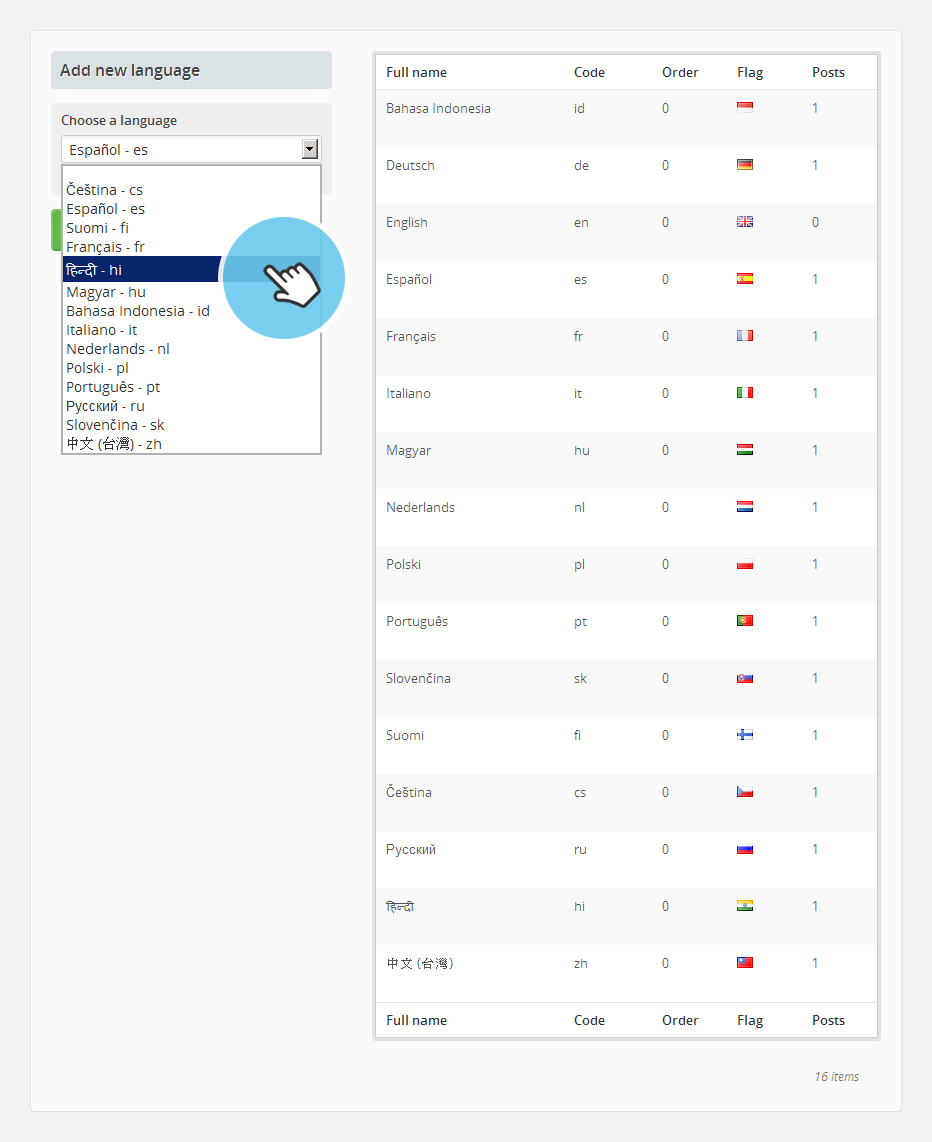Click the Spanish flag in Español row
Image resolution: width=932 pixels, height=1142 pixels.
pyautogui.click(x=744, y=279)
